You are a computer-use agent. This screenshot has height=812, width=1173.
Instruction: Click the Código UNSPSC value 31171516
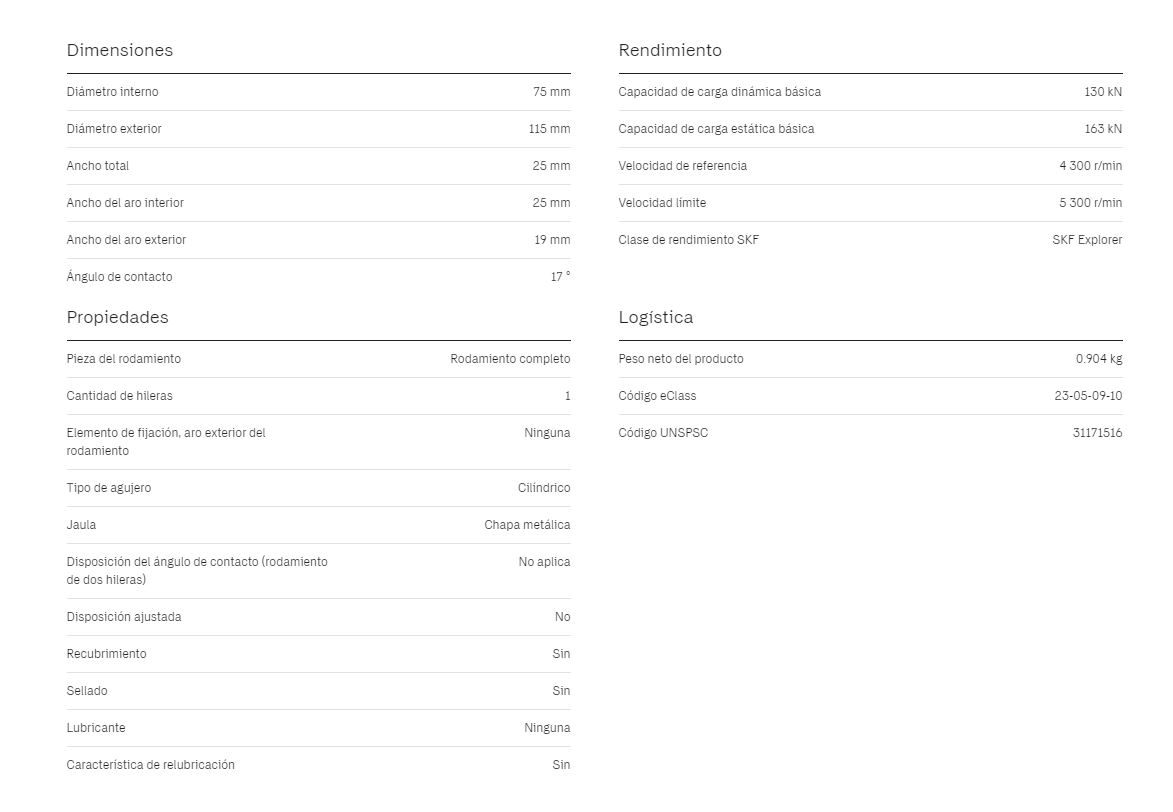tap(1097, 433)
